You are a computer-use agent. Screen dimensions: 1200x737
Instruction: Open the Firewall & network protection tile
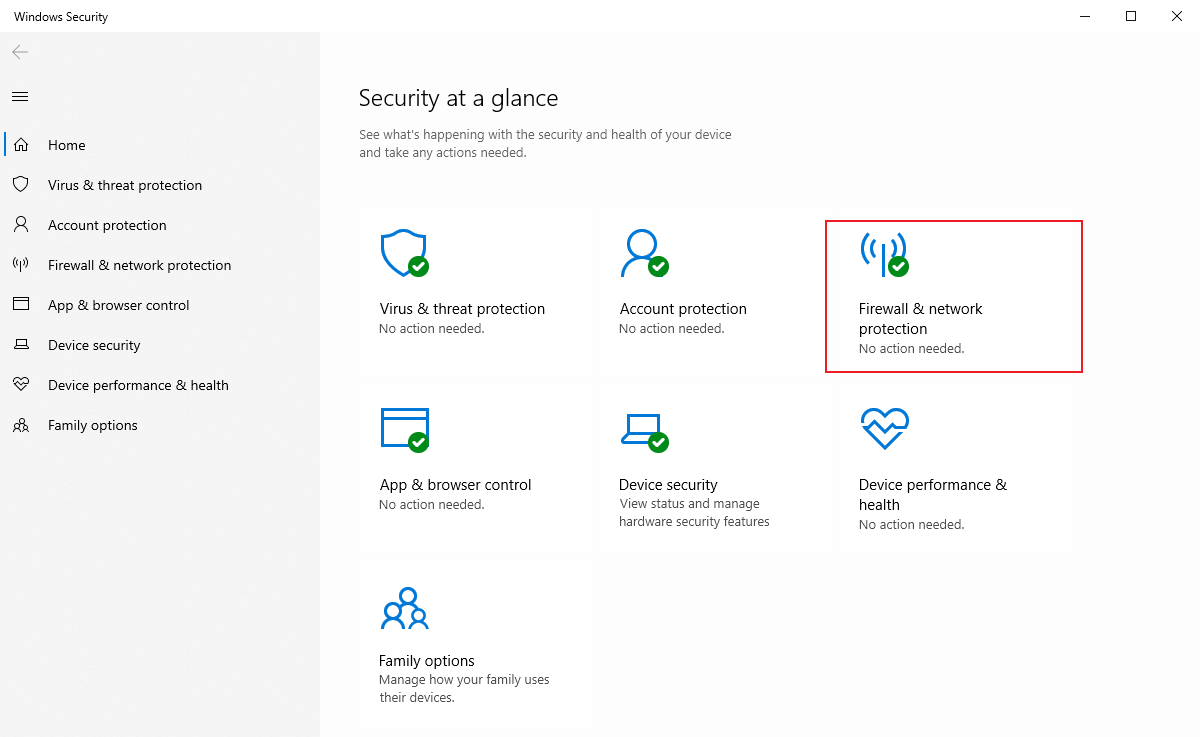(x=953, y=296)
